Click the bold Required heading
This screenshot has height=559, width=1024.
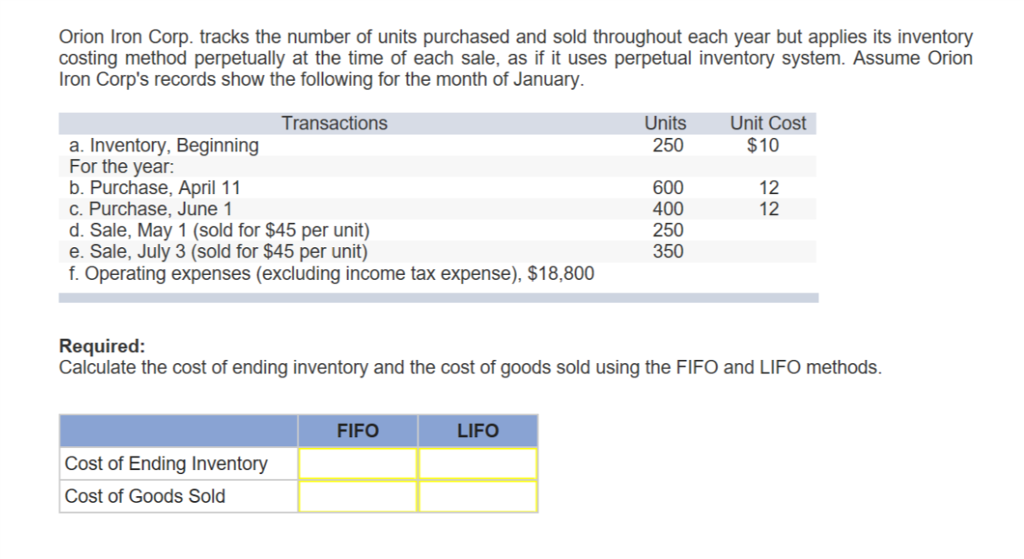102,346
